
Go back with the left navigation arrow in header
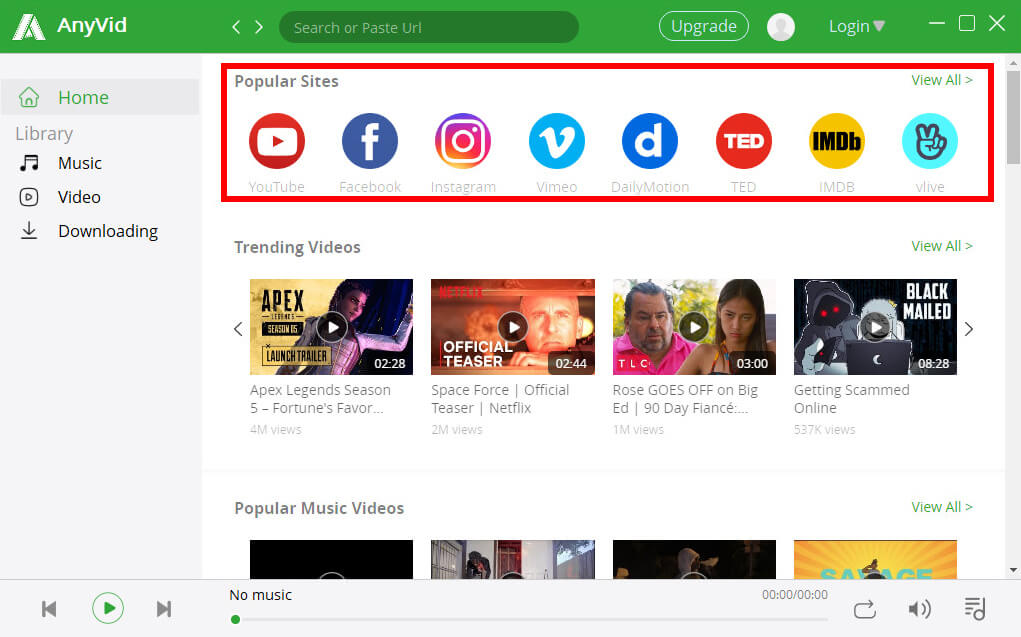tap(236, 27)
